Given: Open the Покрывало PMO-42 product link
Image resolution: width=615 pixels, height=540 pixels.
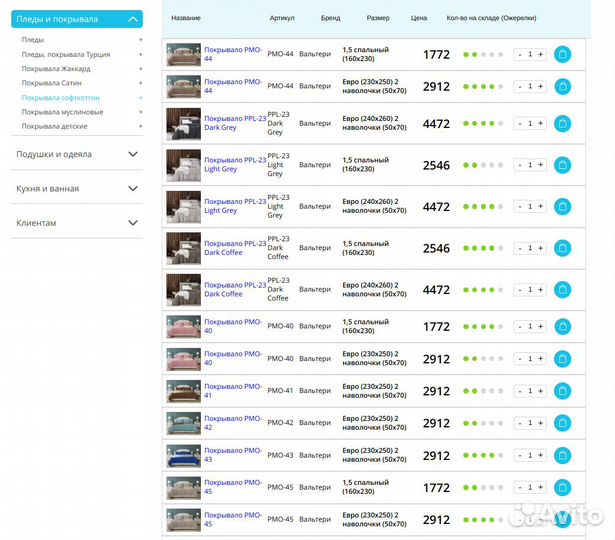Looking at the screenshot, I should point(232,423).
